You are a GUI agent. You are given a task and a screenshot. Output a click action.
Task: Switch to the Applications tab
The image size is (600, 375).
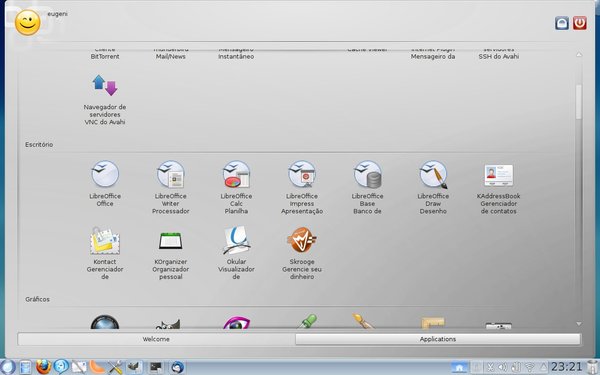[x=438, y=339]
